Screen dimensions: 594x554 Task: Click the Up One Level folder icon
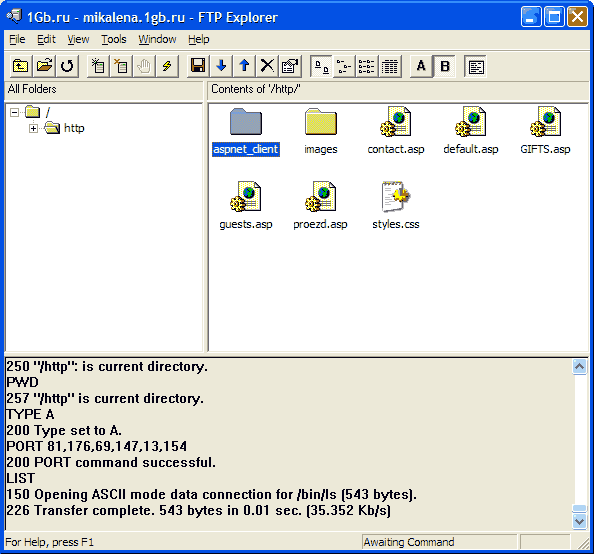click(20, 66)
